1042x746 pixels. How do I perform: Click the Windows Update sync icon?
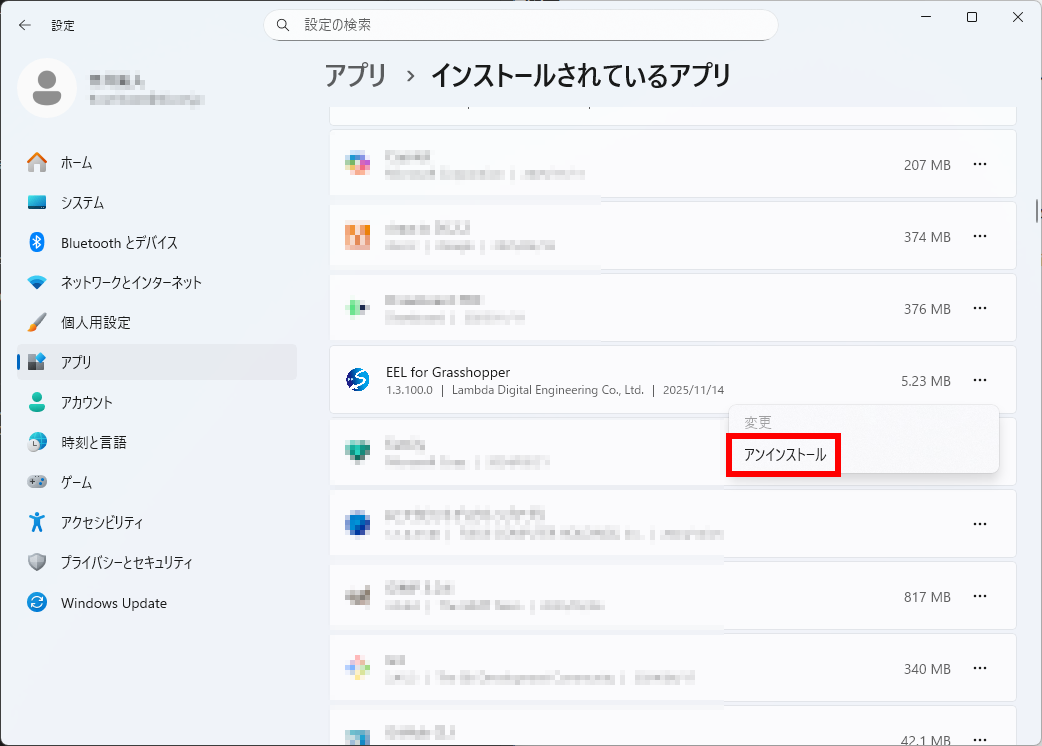37,603
